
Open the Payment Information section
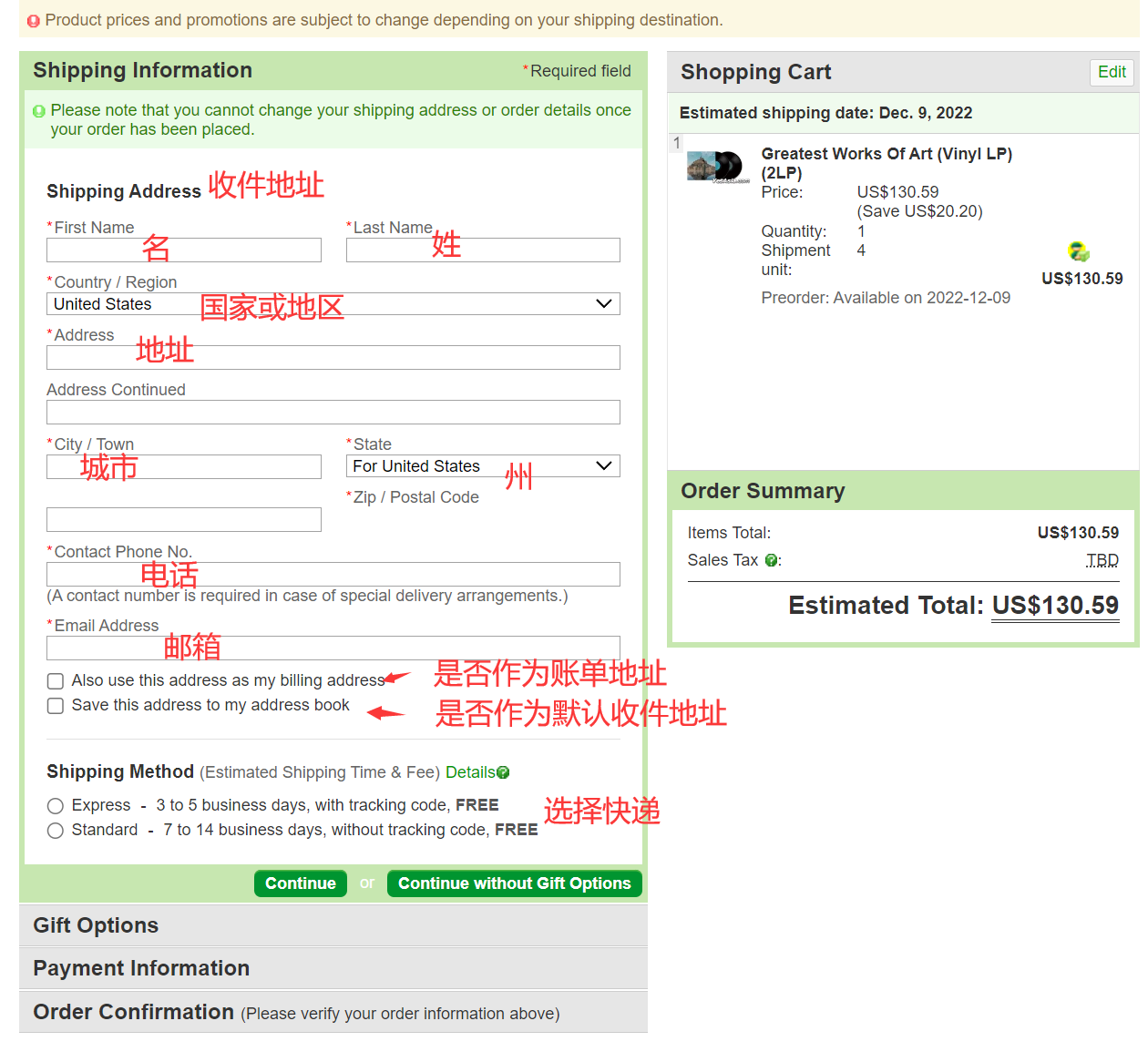click(140, 967)
